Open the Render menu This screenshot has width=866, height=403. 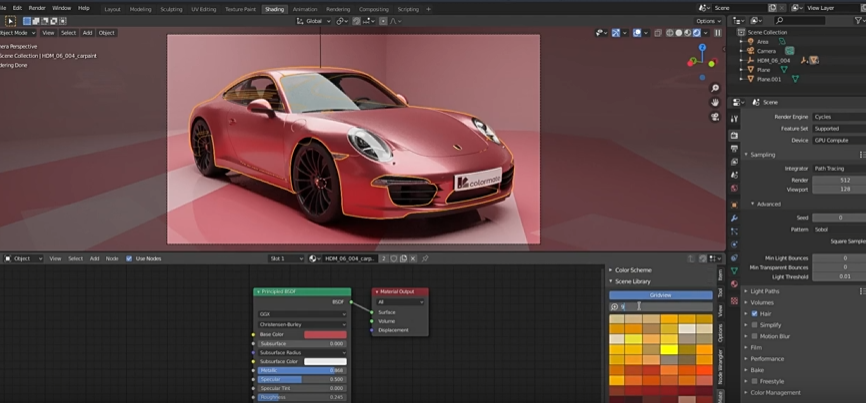pos(37,8)
